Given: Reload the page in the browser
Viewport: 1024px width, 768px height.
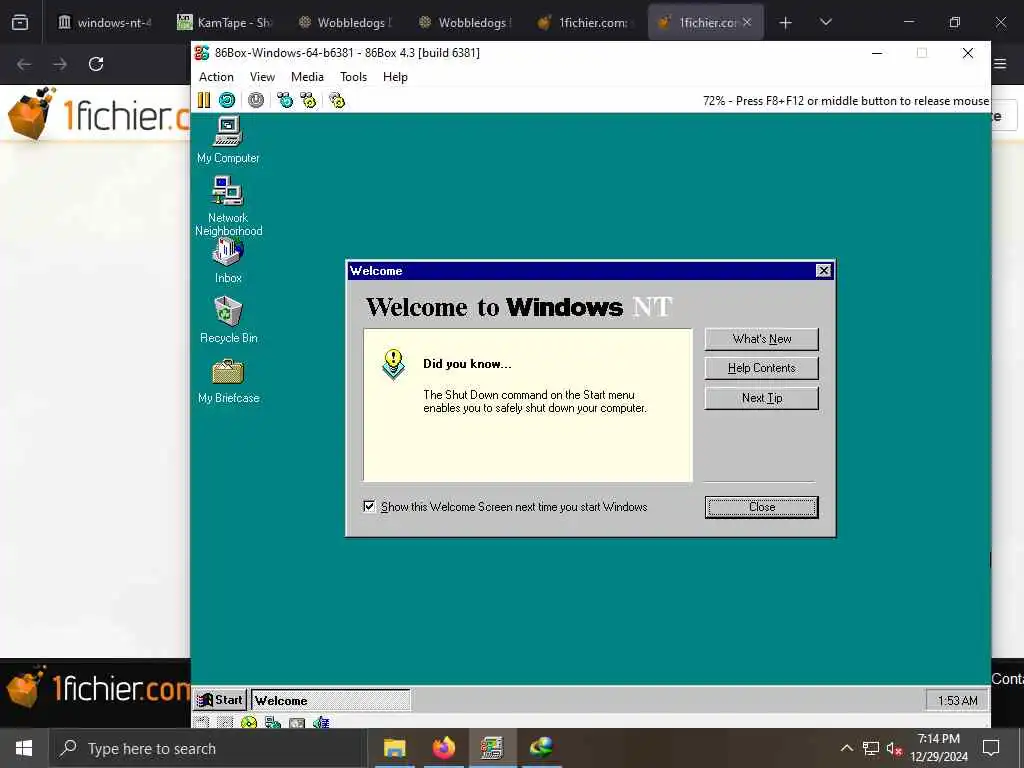Looking at the screenshot, I should (96, 64).
